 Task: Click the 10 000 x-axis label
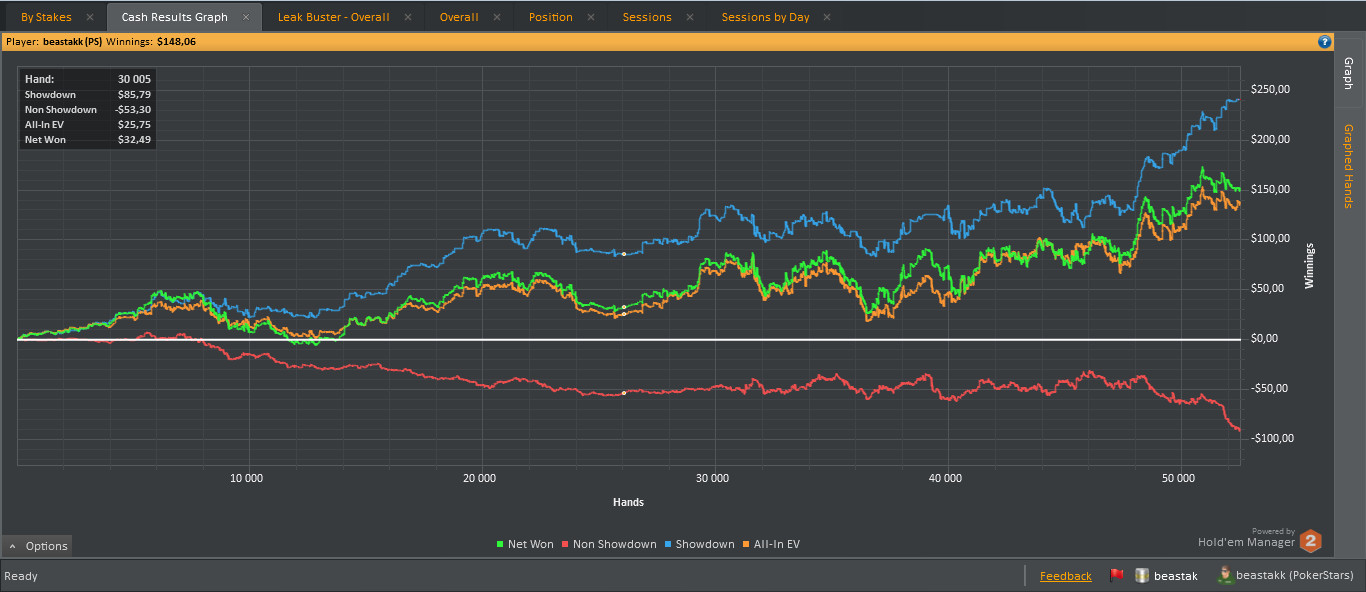pyautogui.click(x=246, y=478)
